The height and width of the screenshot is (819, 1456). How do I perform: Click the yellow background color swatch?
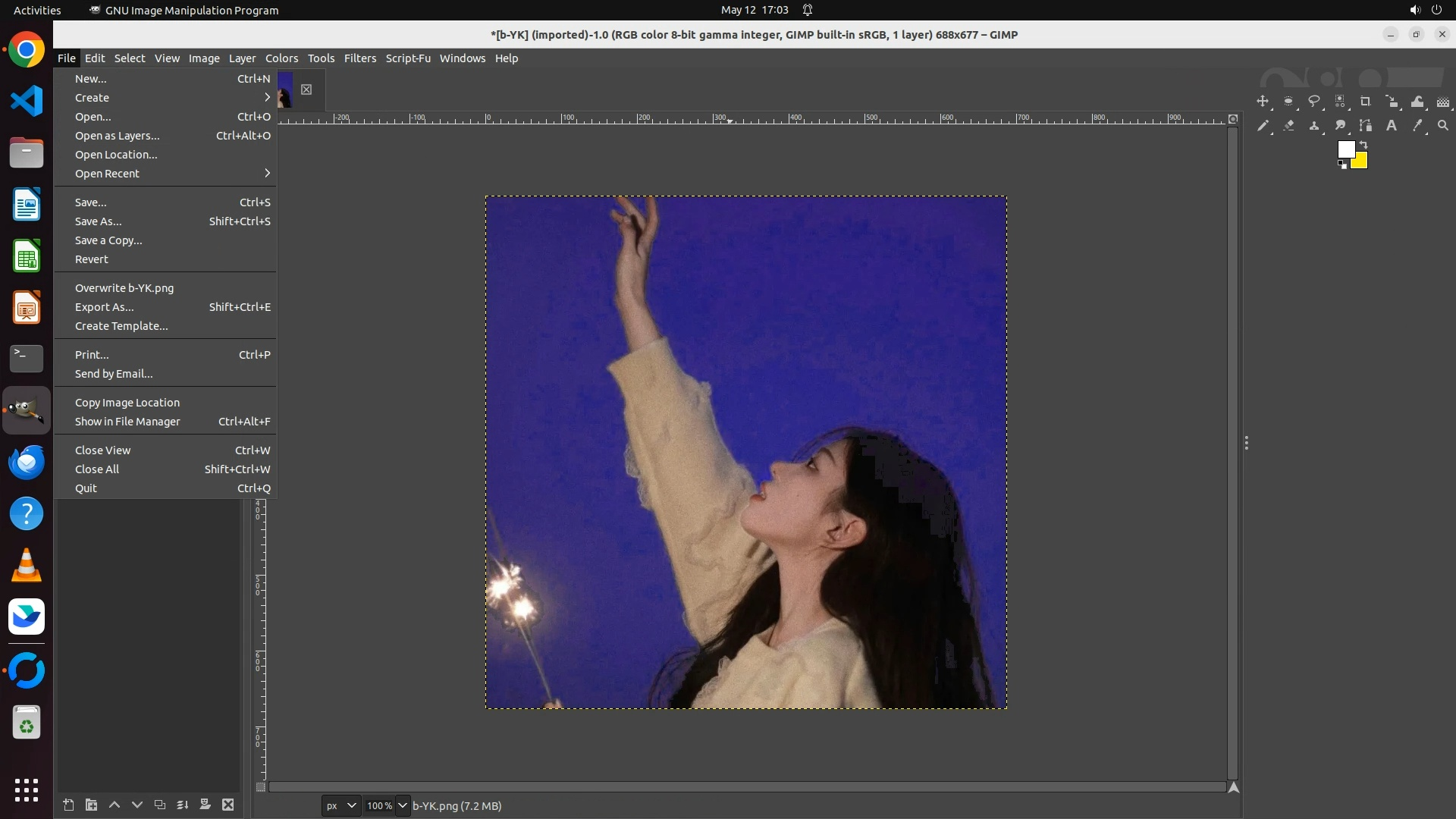(1360, 162)
